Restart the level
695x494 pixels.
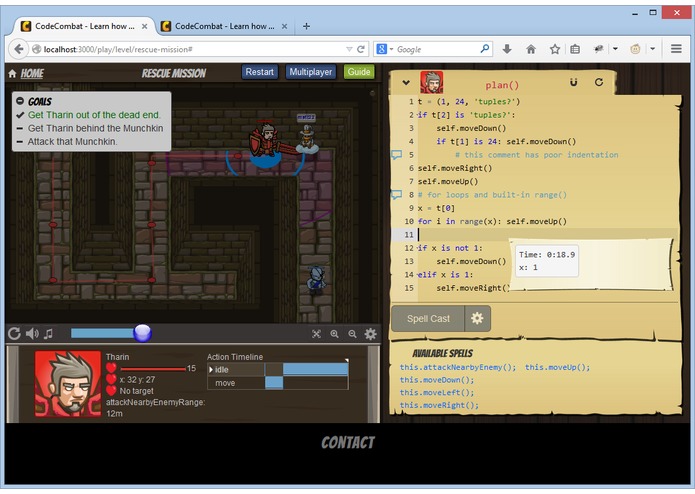click(260, 72)
